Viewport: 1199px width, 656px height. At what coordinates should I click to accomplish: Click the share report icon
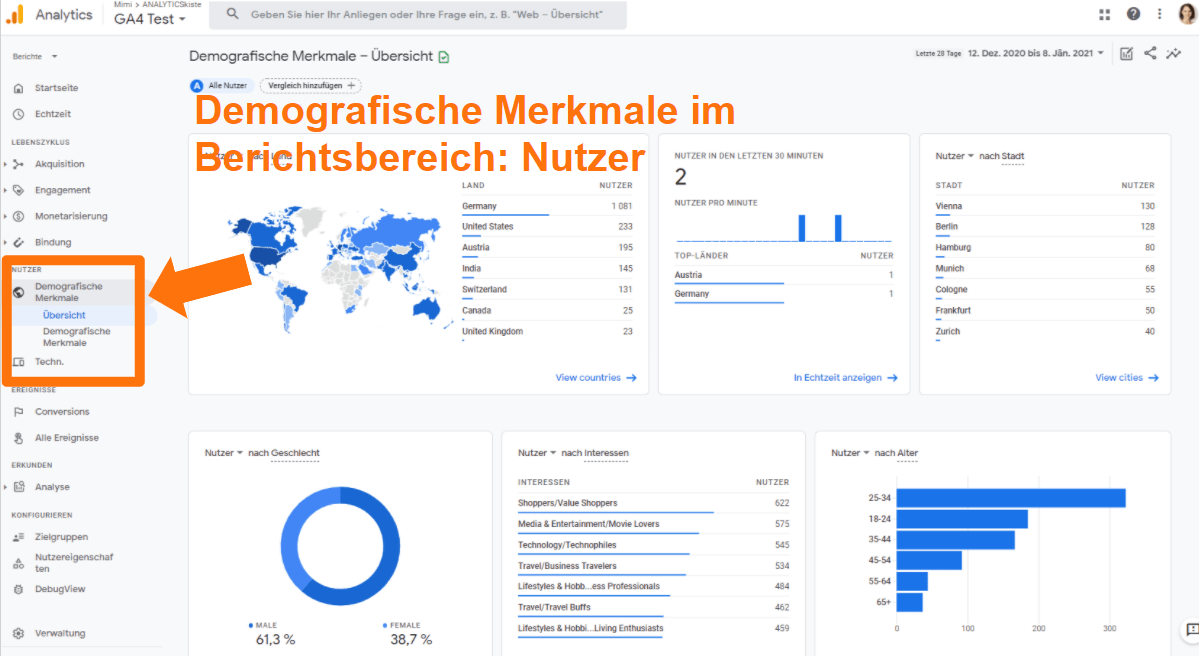[x=1149, y=52]
